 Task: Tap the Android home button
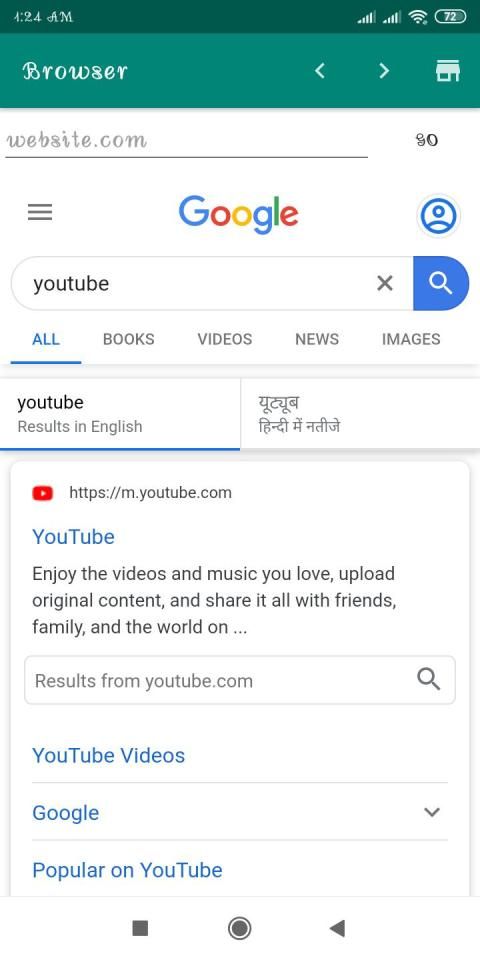(x=239, y=928)
